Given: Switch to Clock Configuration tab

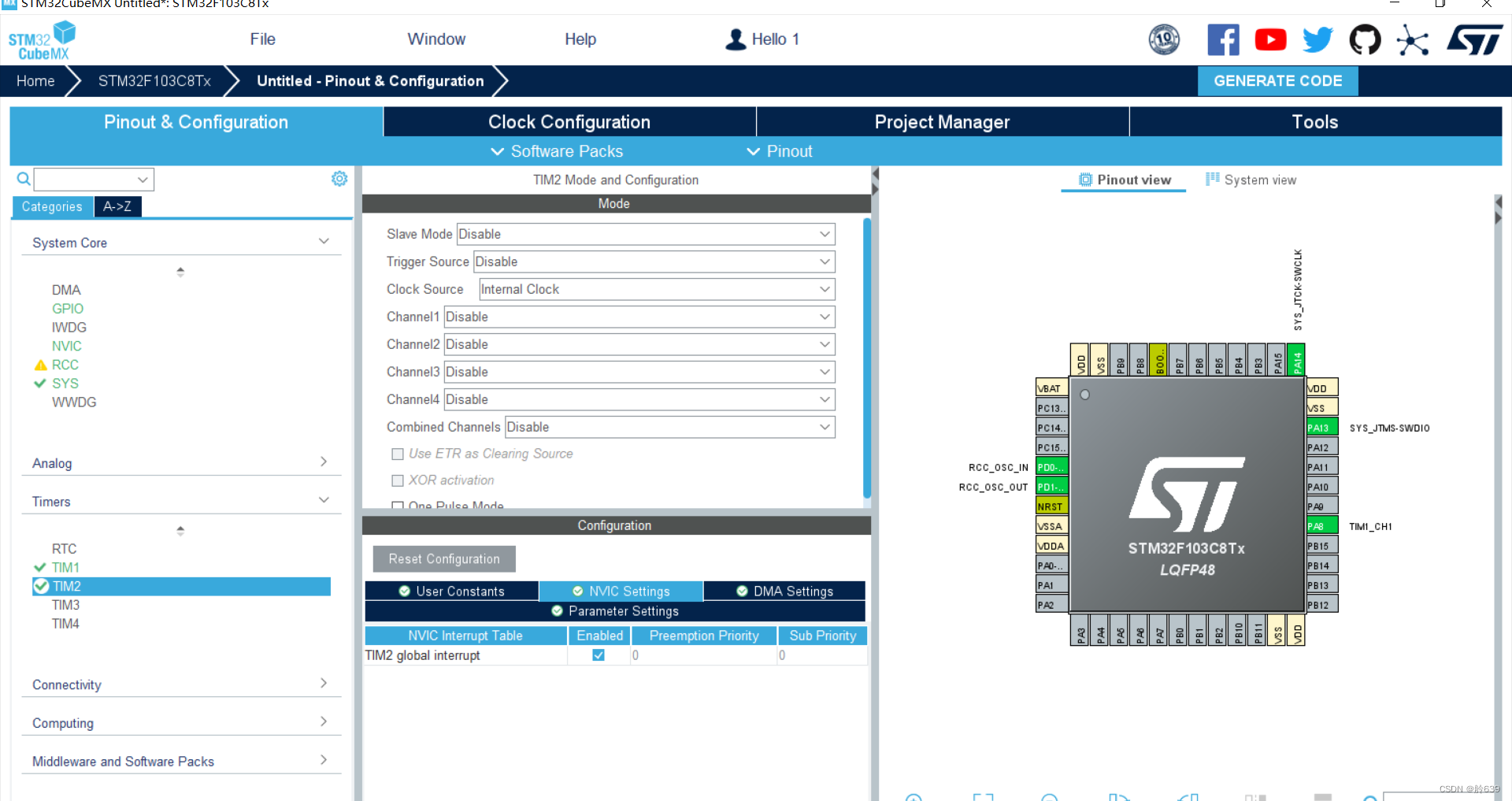Looking at the screenshot, I should [x=569, y=122].
